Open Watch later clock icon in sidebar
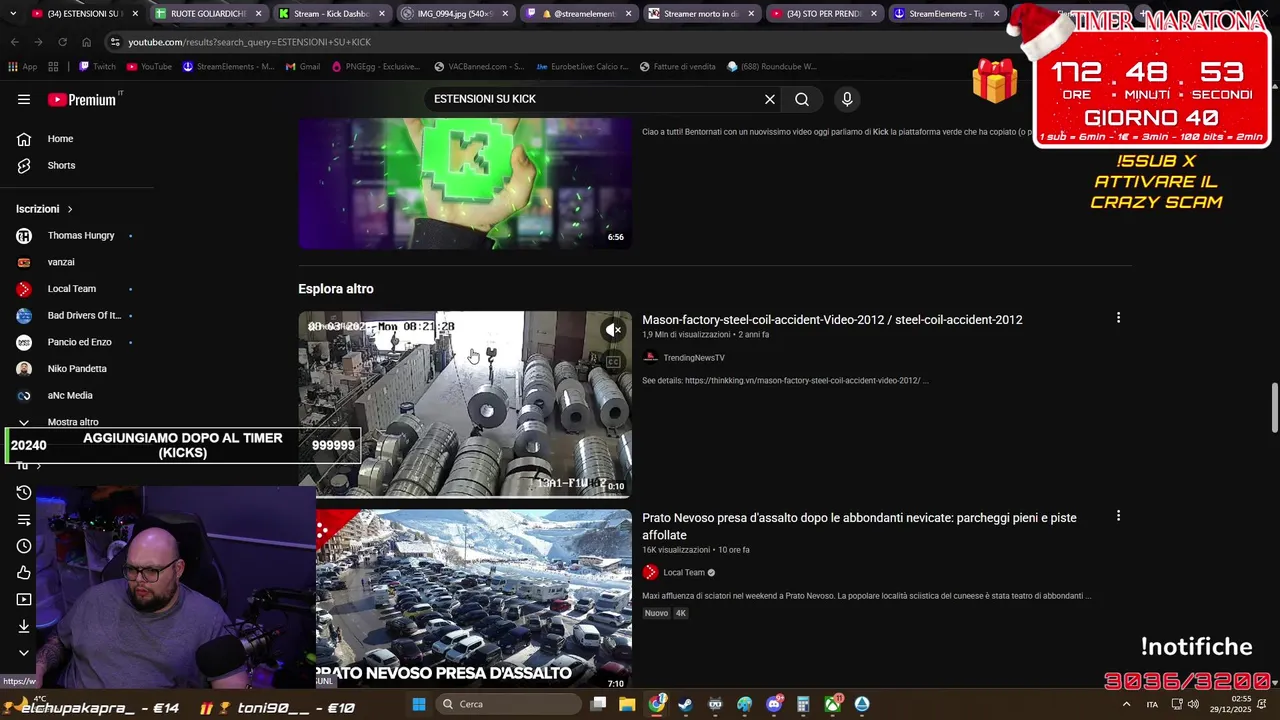This screenshot has width=1280, height=720. (x=24, y=546)
